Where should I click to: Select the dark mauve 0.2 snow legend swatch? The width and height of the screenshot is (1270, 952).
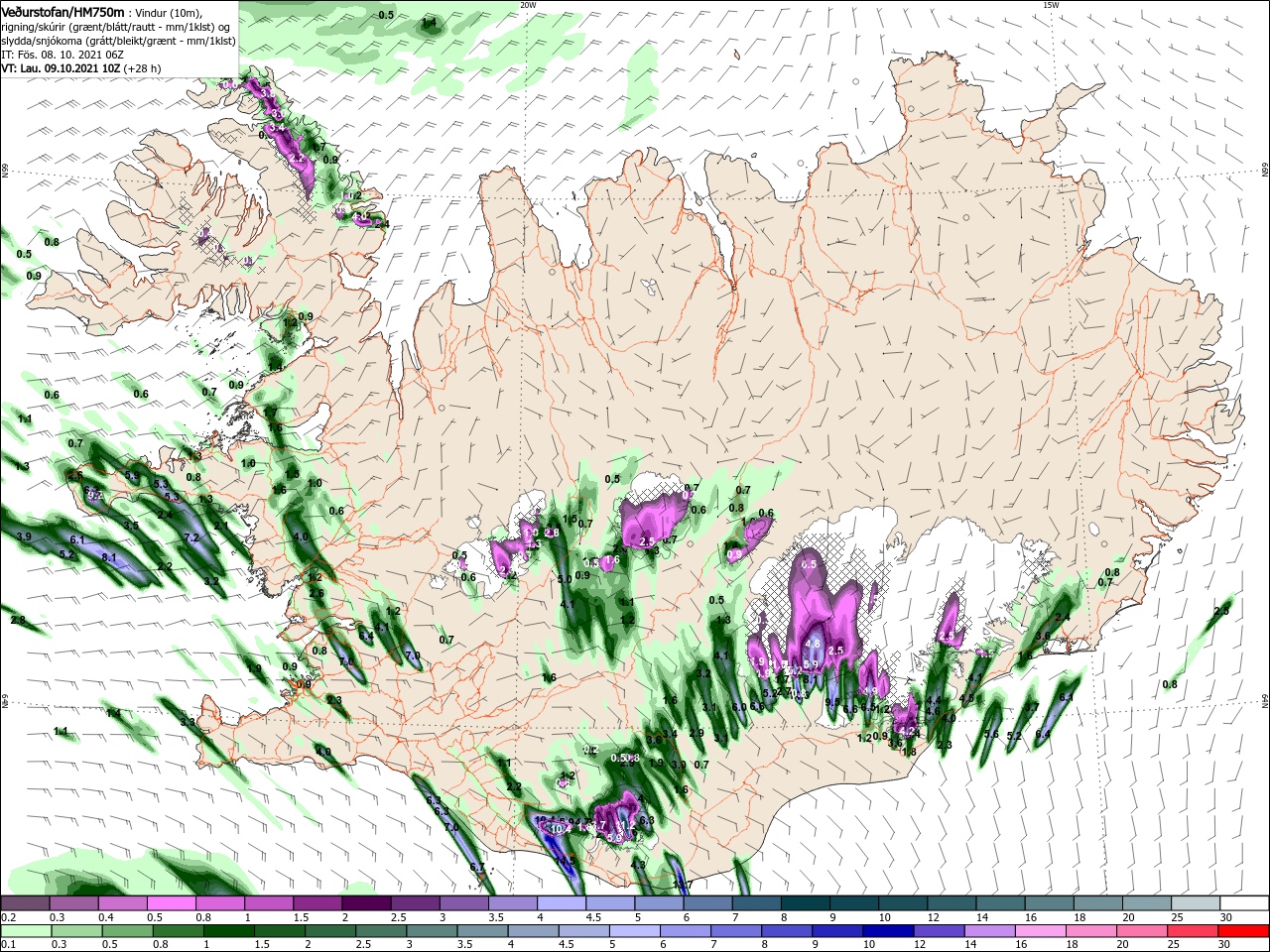click(x=26, y=902)
